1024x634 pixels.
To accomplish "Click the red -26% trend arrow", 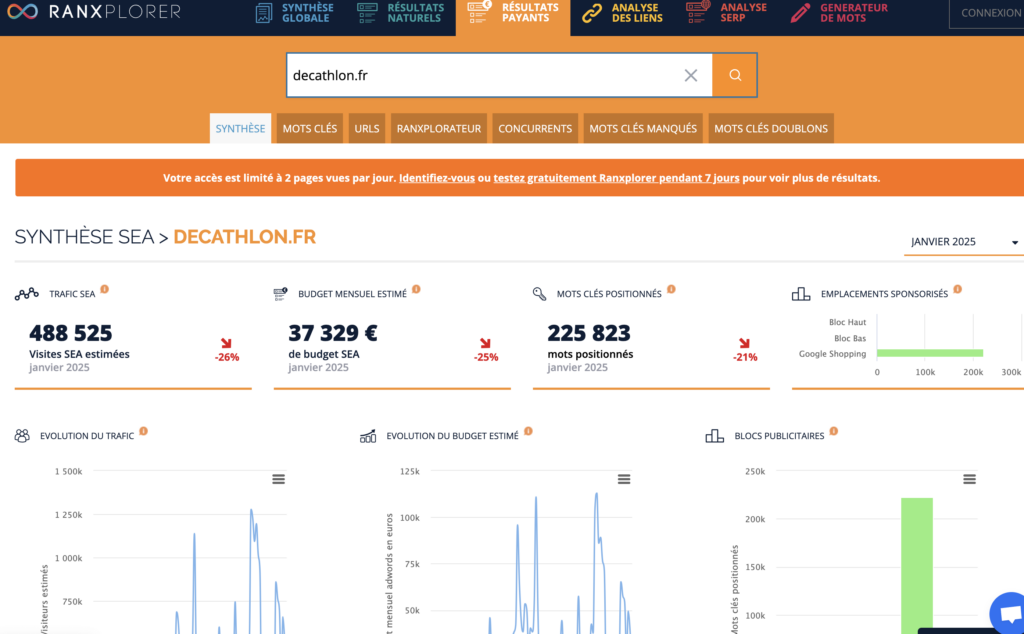I will pos(226,343).
